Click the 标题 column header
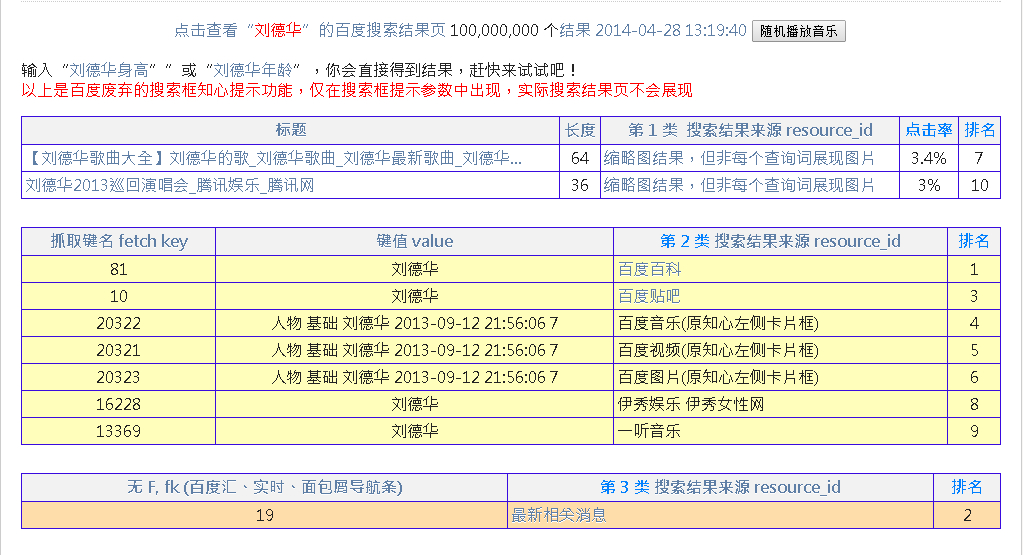This screenshot has height=555, width=1023. 290,130
